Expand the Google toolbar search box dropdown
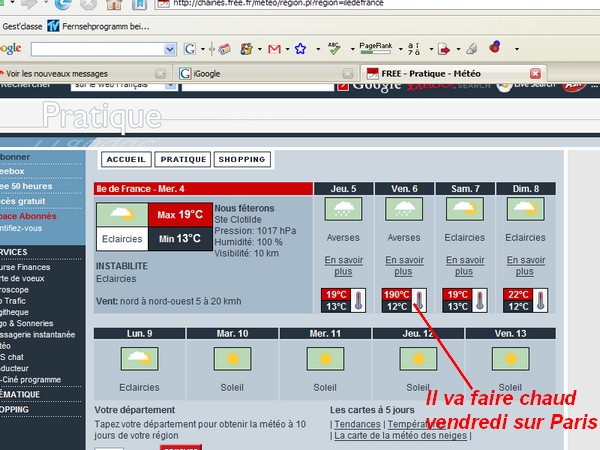600x450 pixels. [x=172, y=49]
